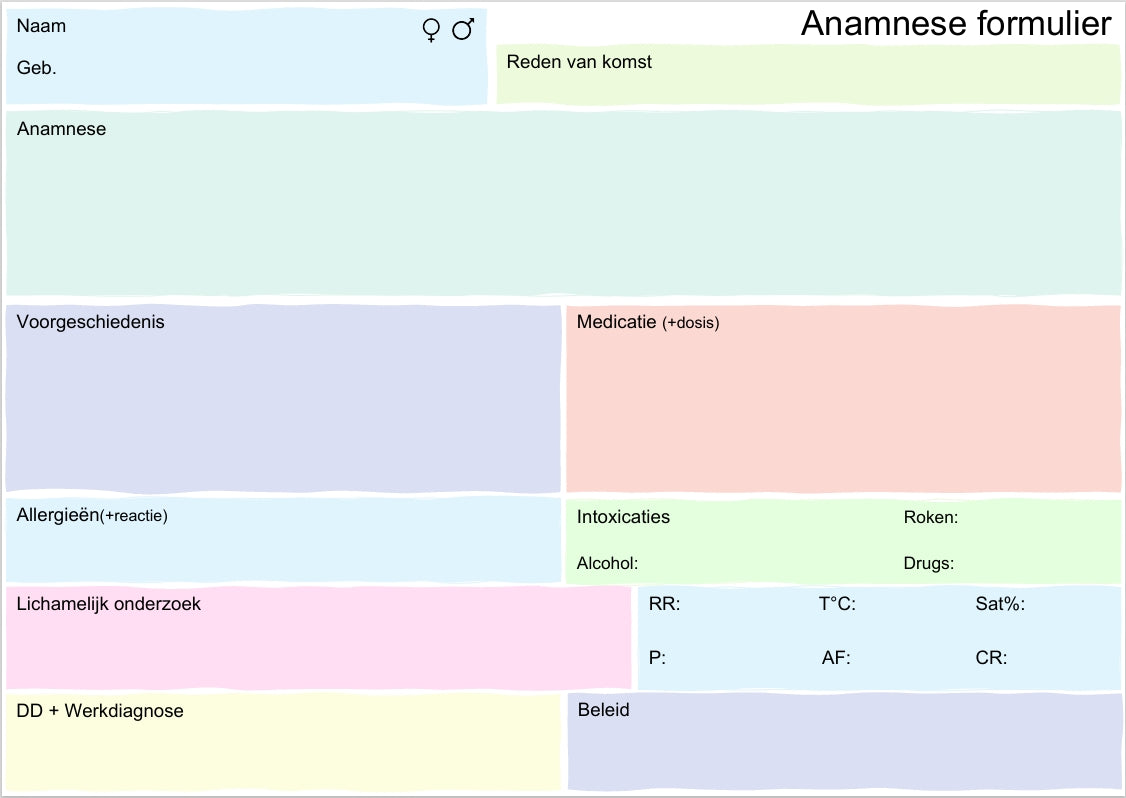Click the Anamnese formulier title
Screen dimensions: 1126x798
pos(956,23)
